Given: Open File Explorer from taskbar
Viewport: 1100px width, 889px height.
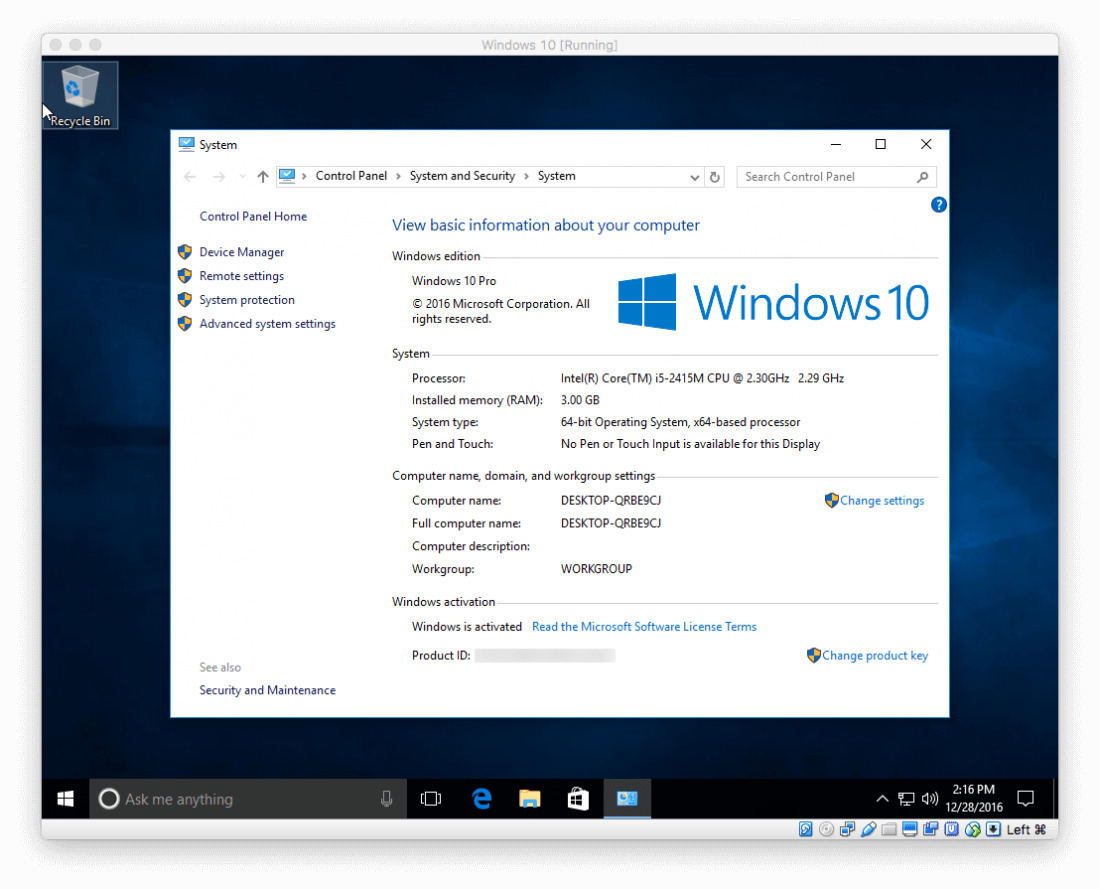Looking at the screenshot, I should click(x=530, y=798).
